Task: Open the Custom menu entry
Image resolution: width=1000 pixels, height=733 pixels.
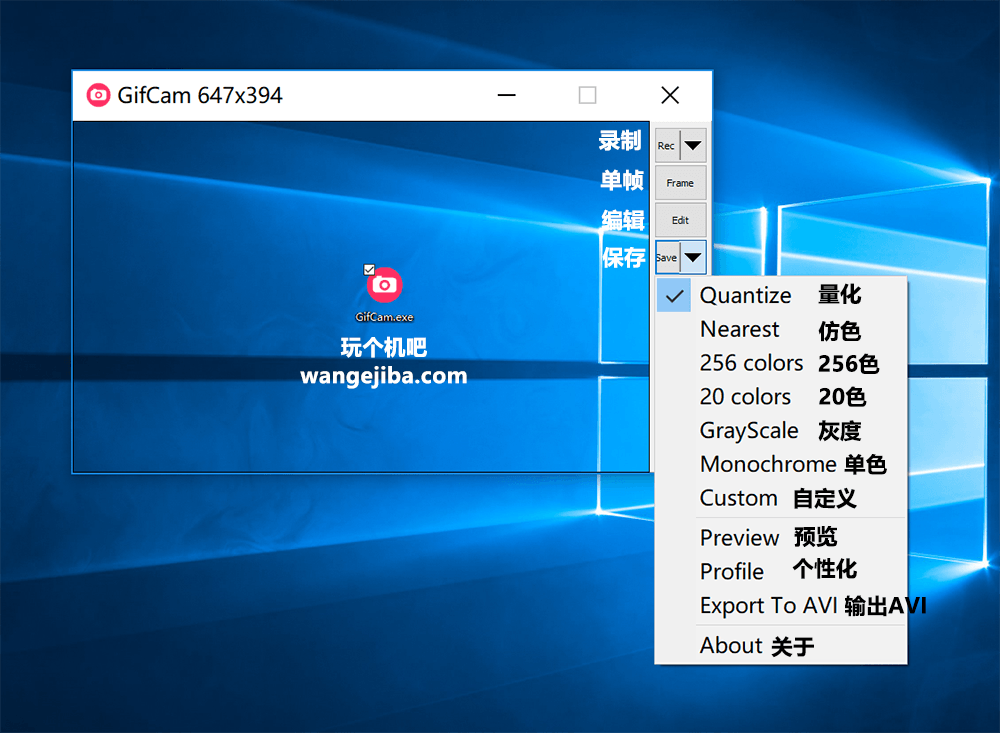Action: click(739, 498)
